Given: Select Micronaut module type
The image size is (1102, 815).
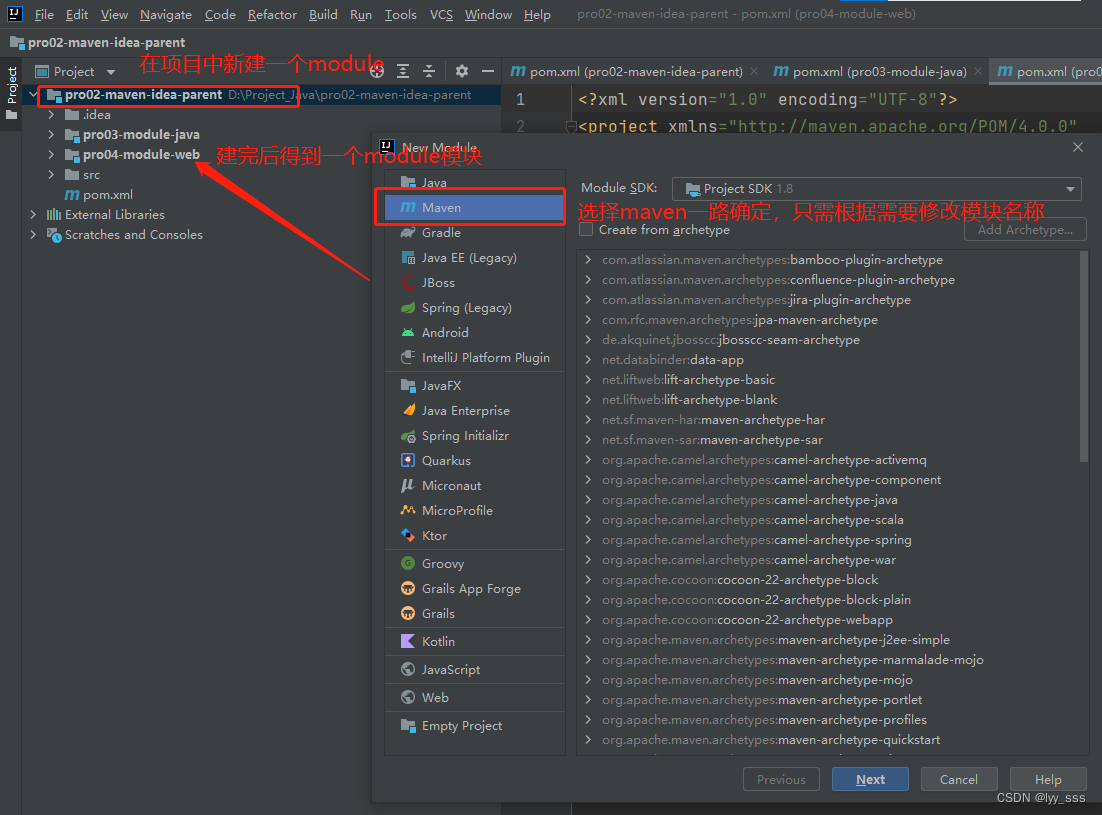Looking at the screenshot, I should click(475, 485).
